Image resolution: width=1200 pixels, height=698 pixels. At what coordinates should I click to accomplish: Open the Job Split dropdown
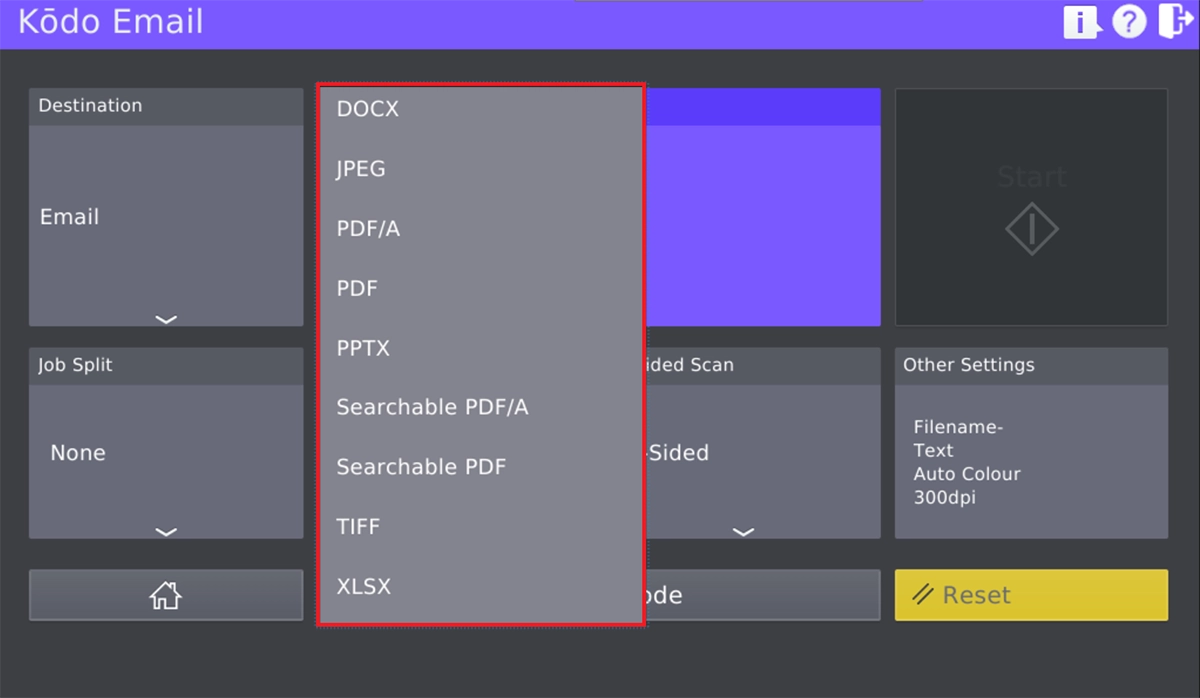tap(165, 531)
